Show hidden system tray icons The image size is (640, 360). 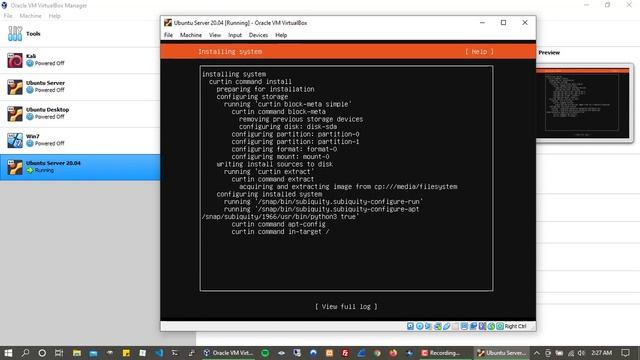point(537,353)
